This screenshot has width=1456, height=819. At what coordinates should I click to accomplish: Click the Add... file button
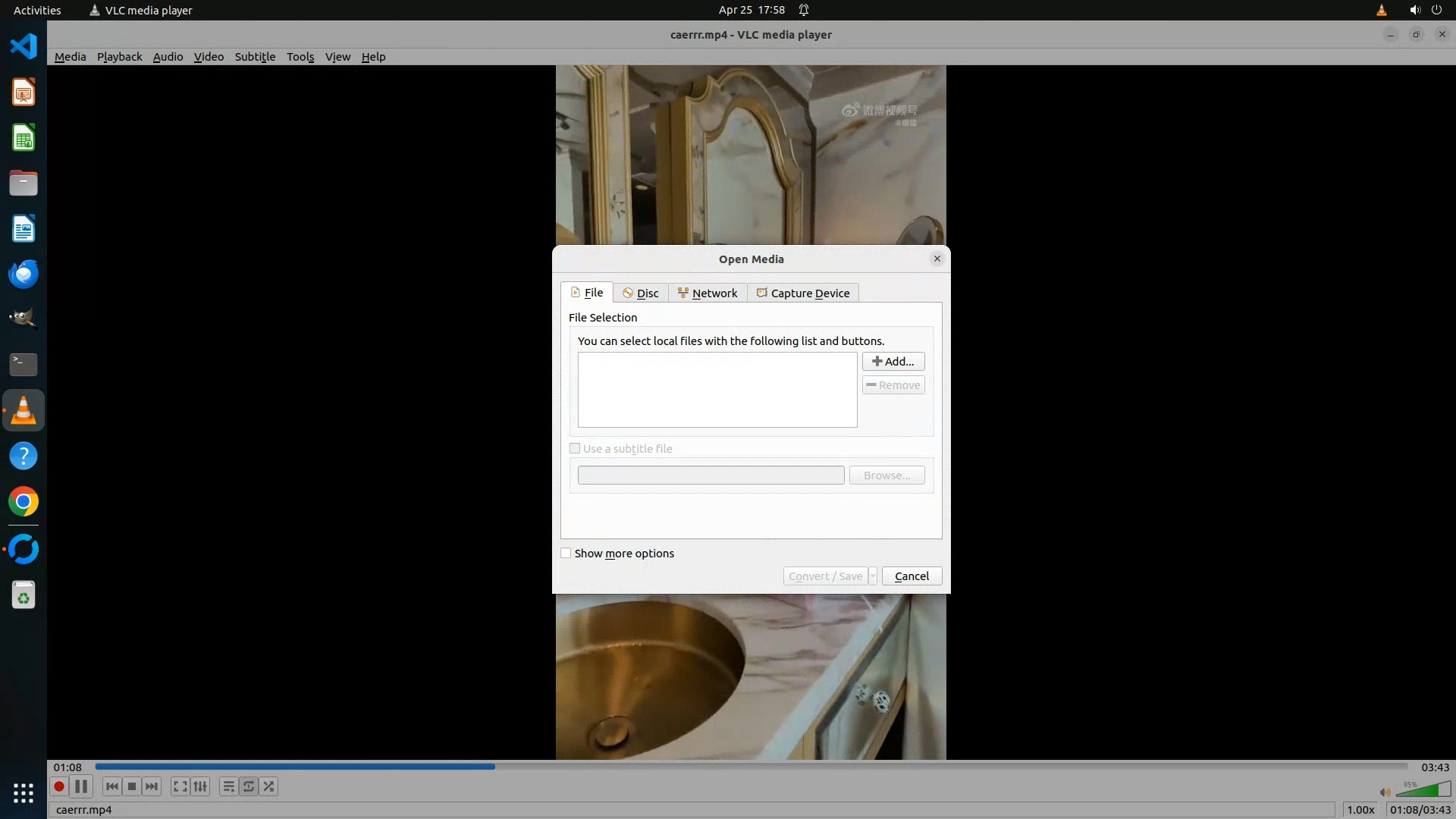click(893, 362)
